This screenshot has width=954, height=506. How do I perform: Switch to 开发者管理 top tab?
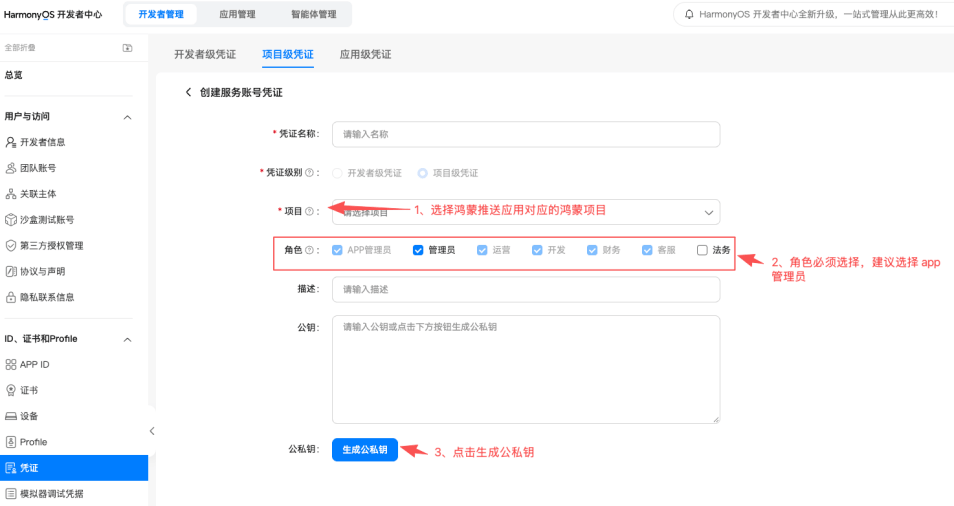(x=161, y=14)
